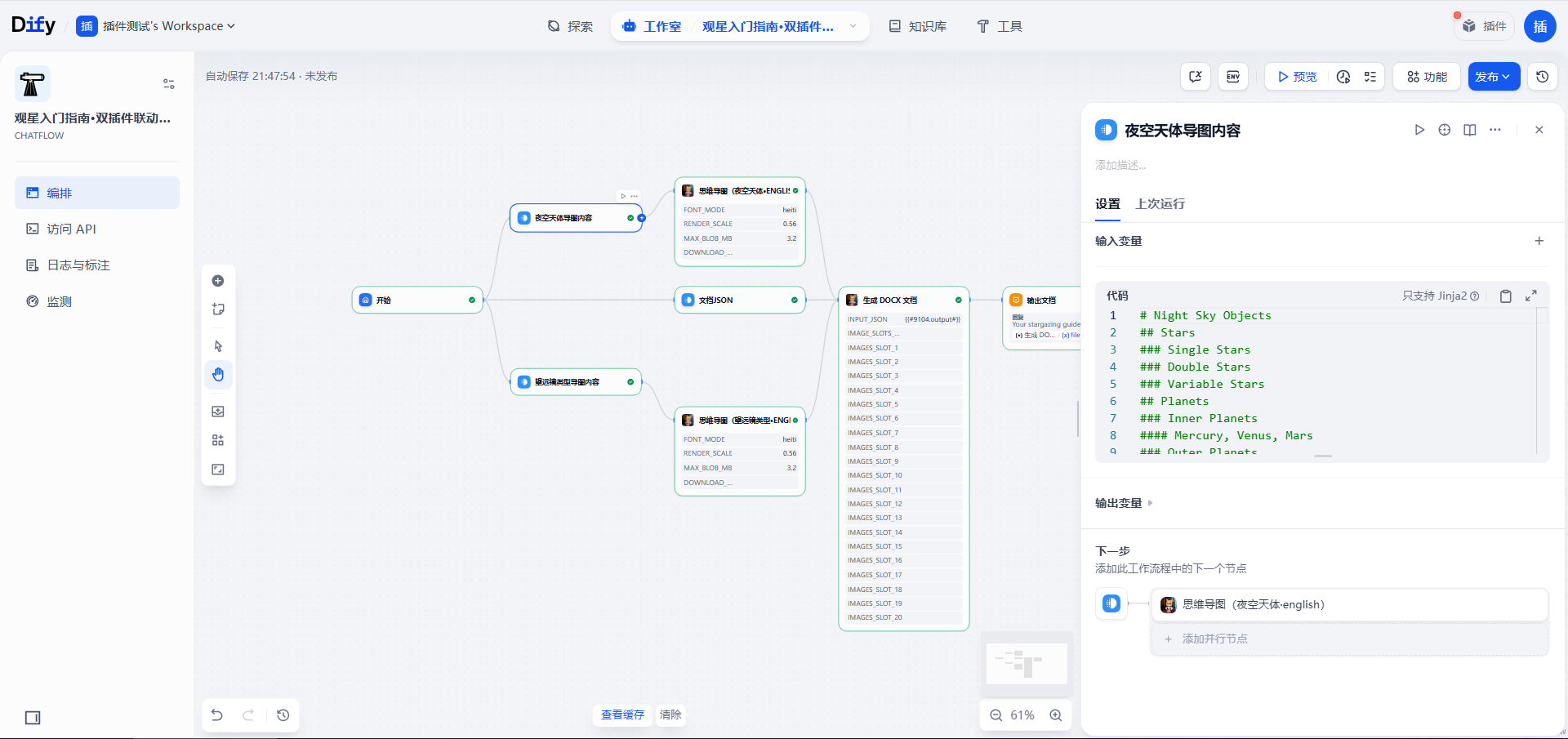
Task: Click the export image icon in canvas toolbar
Action: point(218,412)
